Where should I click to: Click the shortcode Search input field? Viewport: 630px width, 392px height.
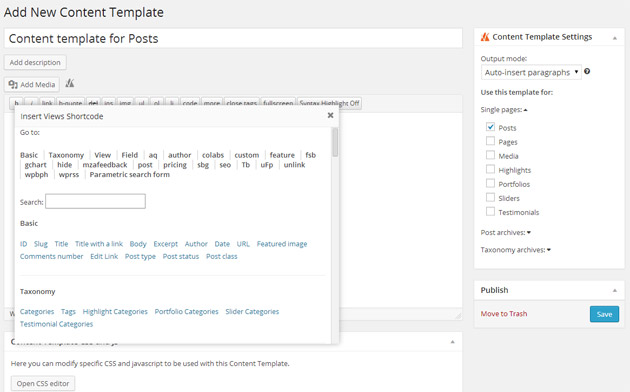(x=95, y=201)
